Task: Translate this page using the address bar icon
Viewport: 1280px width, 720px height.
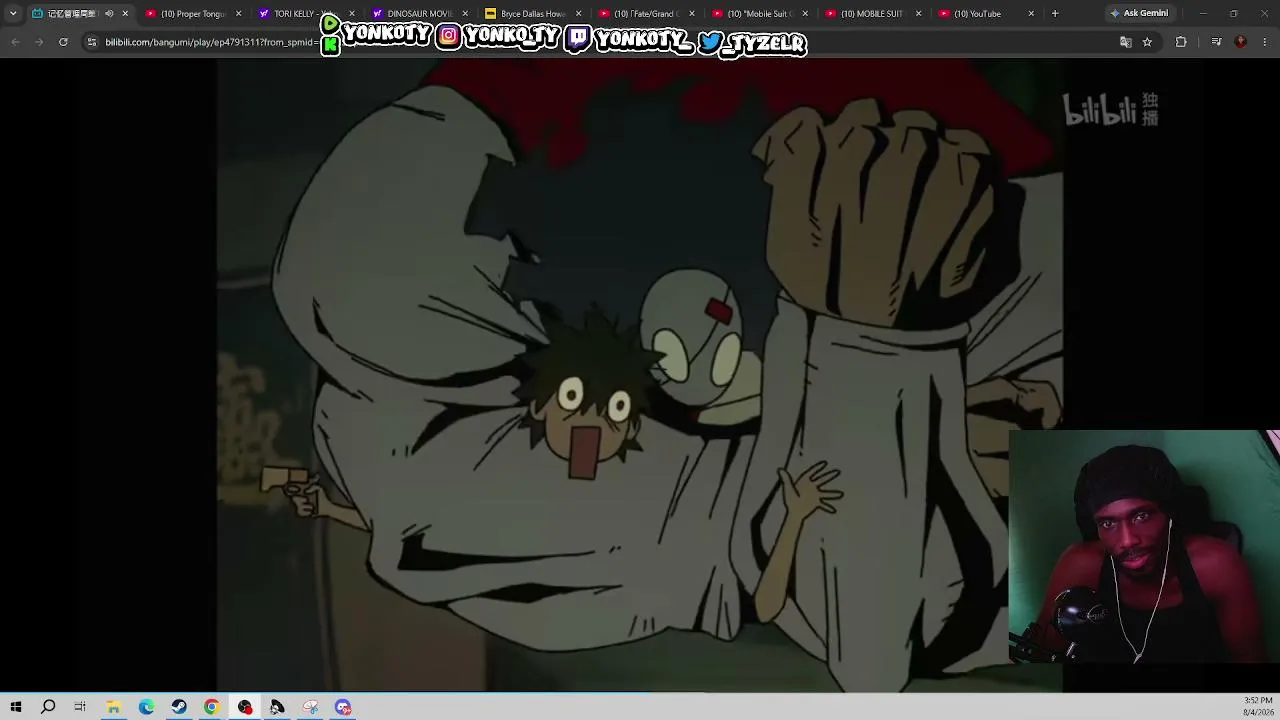Action: 1125,42
